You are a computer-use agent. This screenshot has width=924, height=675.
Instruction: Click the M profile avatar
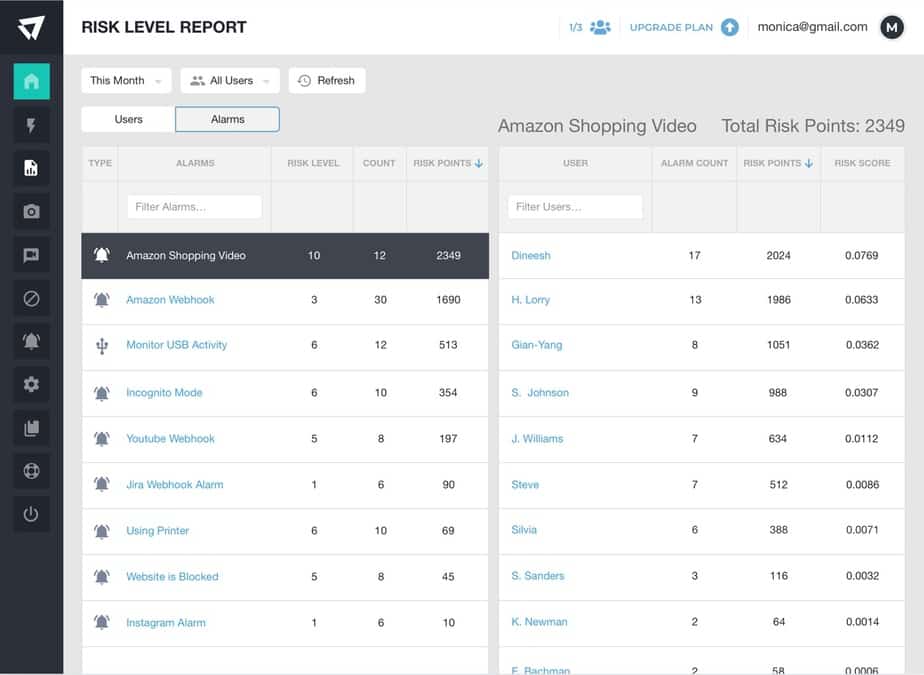click(892, 27)
